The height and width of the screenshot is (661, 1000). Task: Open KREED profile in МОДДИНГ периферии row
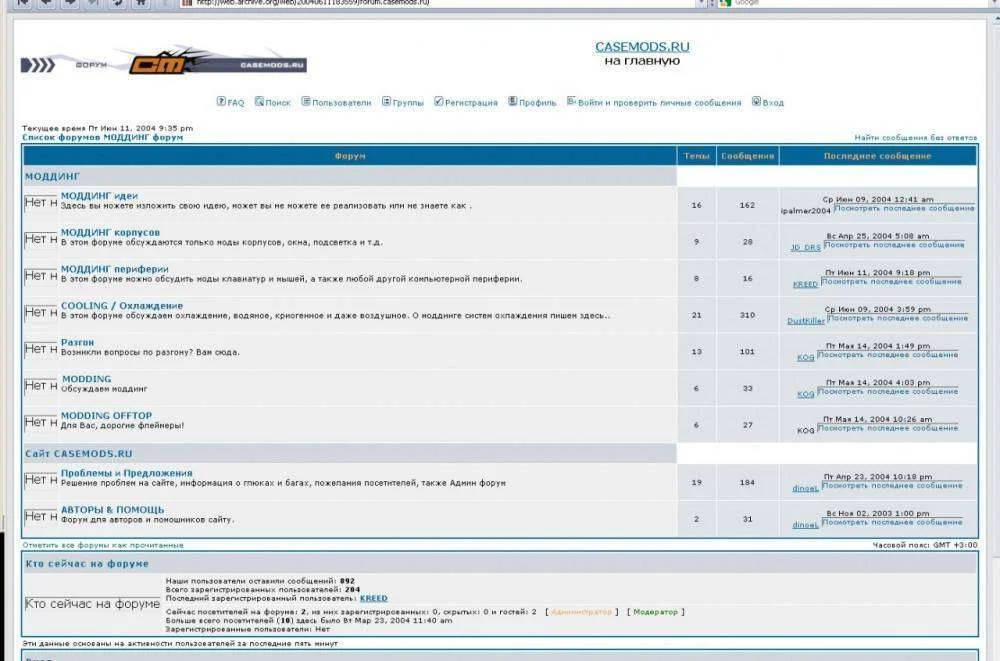coord(805,284)
